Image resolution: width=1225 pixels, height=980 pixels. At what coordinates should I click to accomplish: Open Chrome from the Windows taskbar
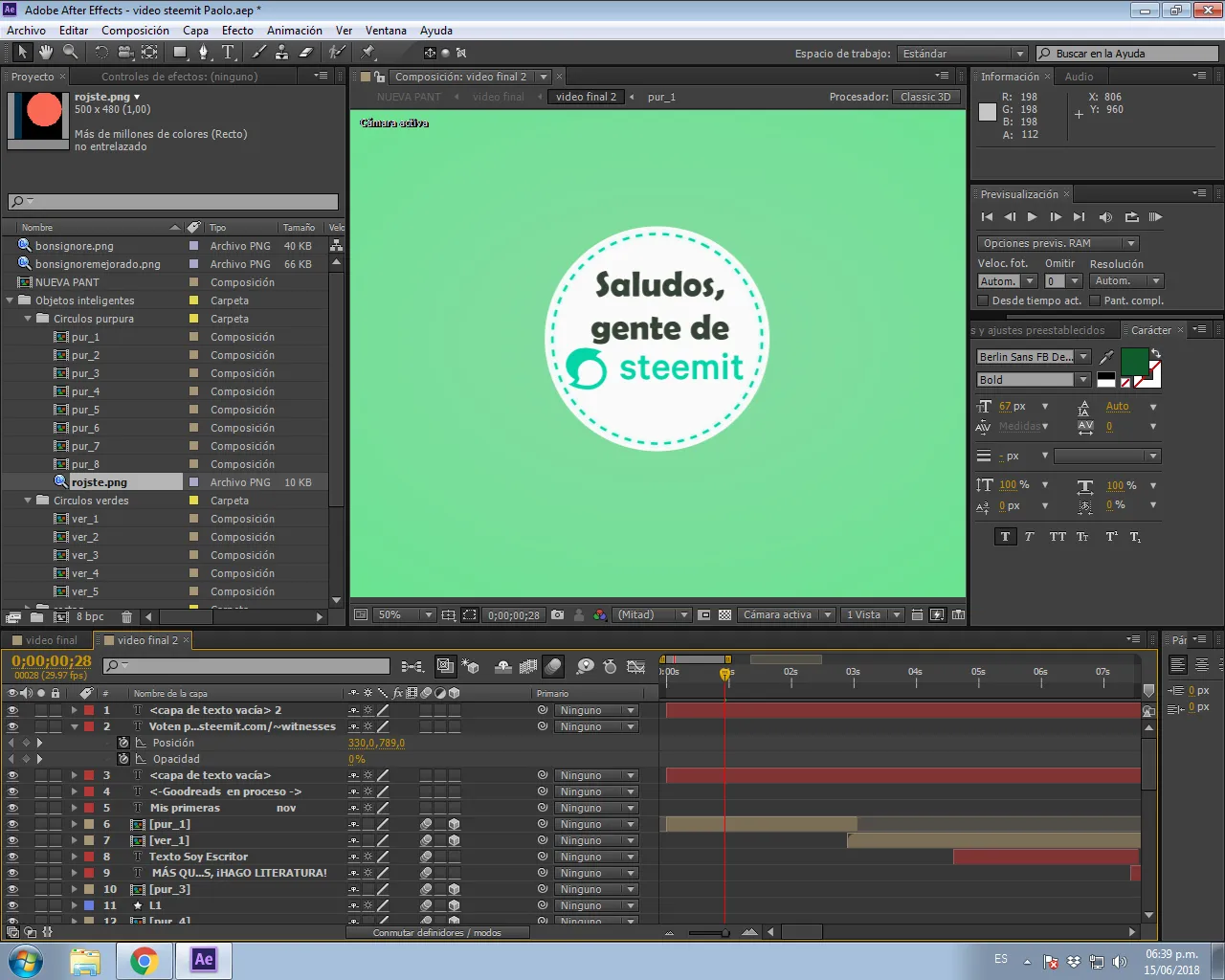144,960
